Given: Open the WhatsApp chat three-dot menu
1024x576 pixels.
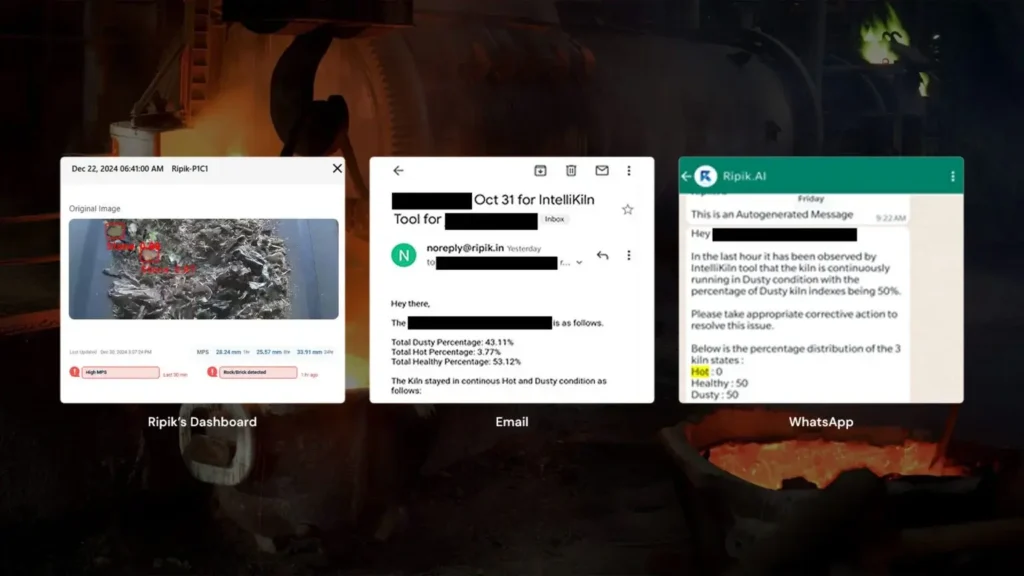Looking at the screenshot, I should pyautogui.click(x=952, y=176).
